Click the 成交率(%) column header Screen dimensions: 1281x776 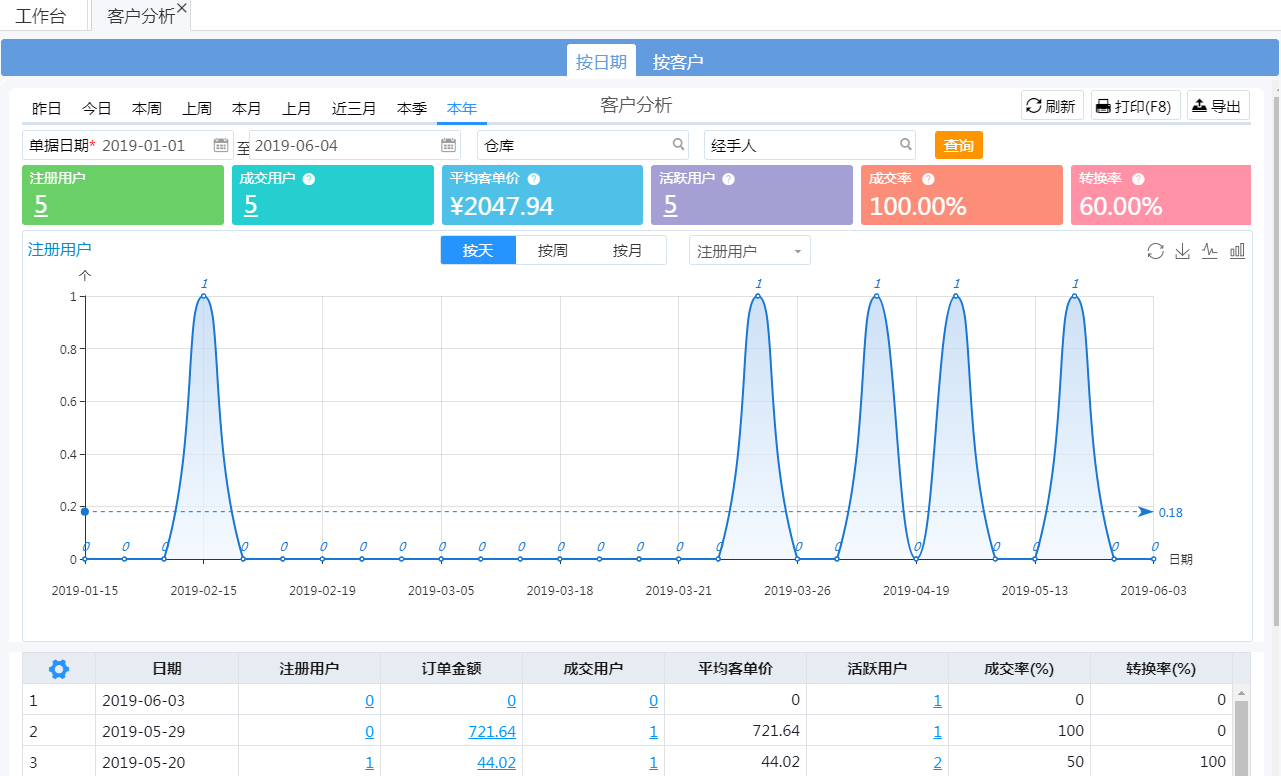pyautogui.click(x=1019, y=669)
